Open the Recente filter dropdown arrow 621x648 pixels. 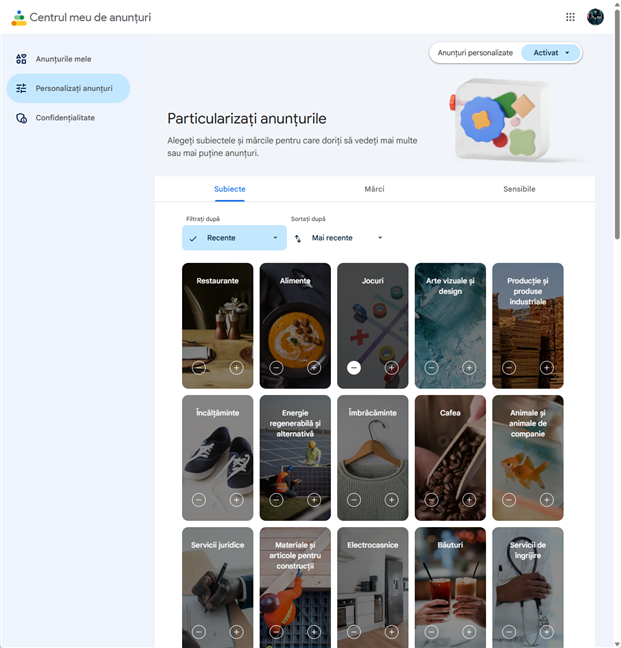pyautogui.click(x=275, y=238)
